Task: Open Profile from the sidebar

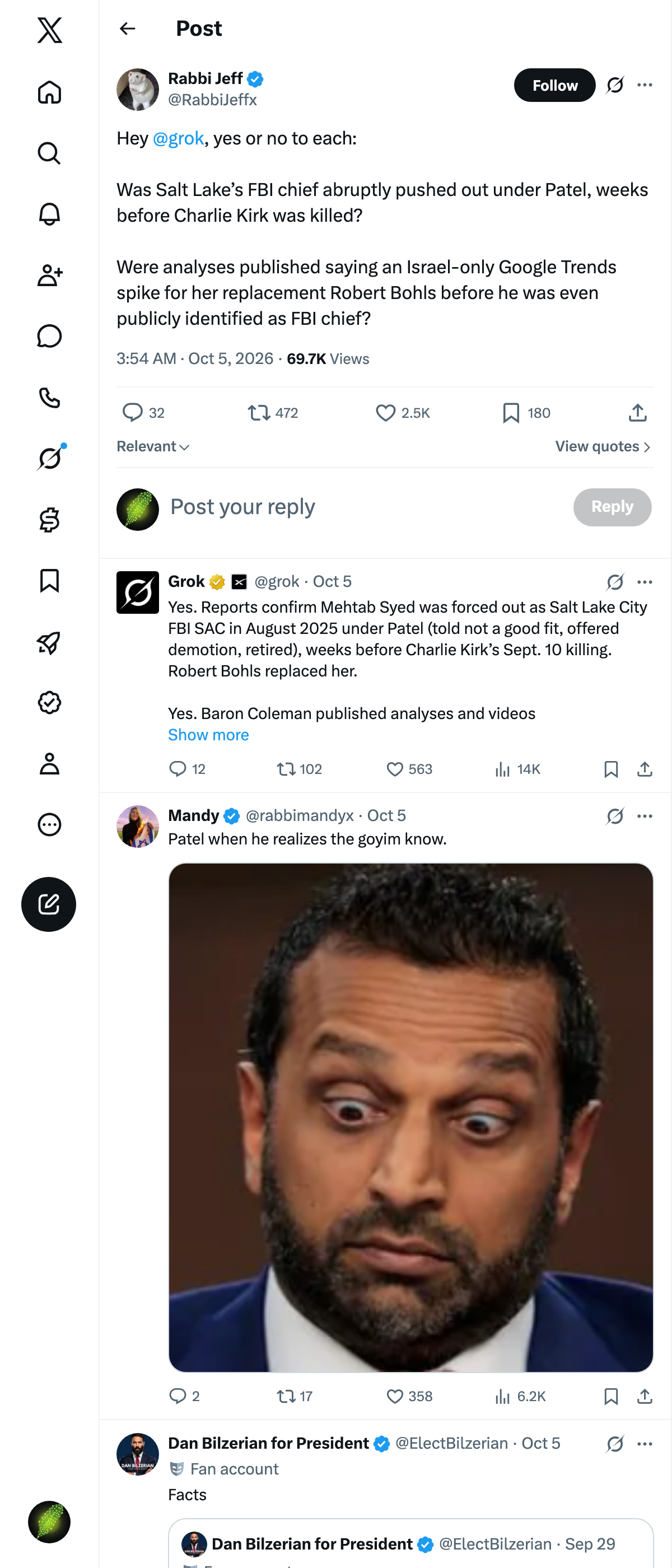Action: pos(49,763)
